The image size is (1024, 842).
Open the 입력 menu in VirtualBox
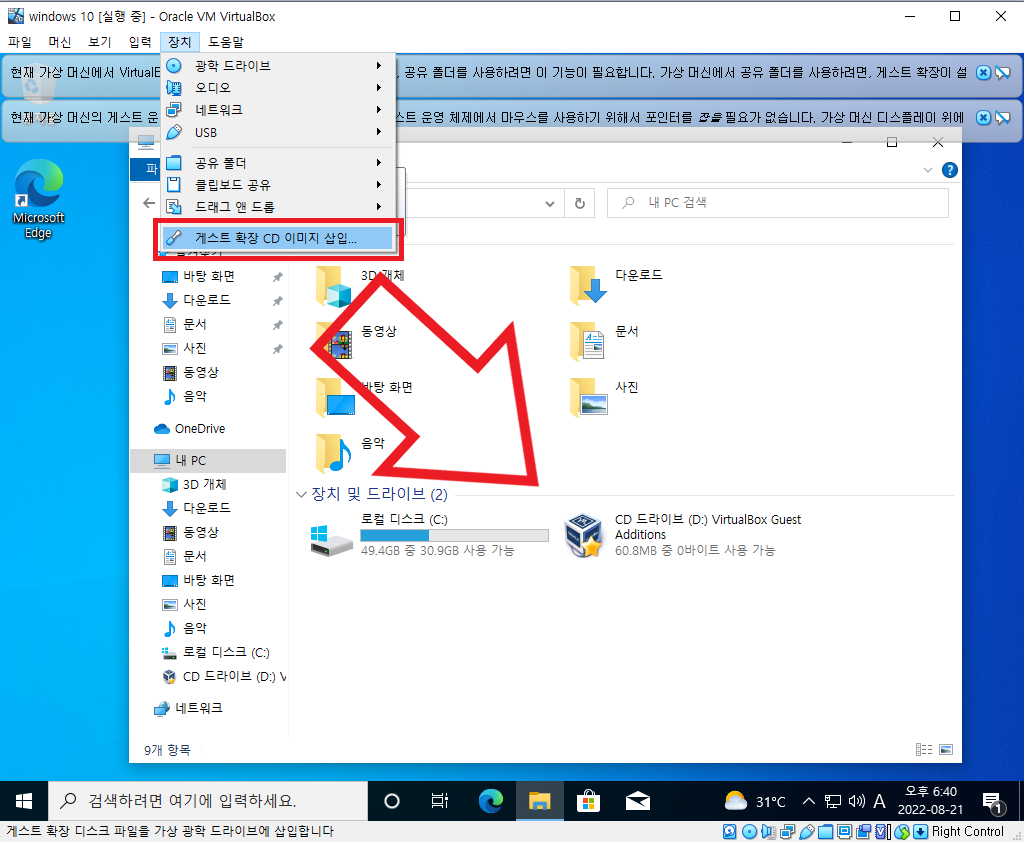tap(140, 42)
